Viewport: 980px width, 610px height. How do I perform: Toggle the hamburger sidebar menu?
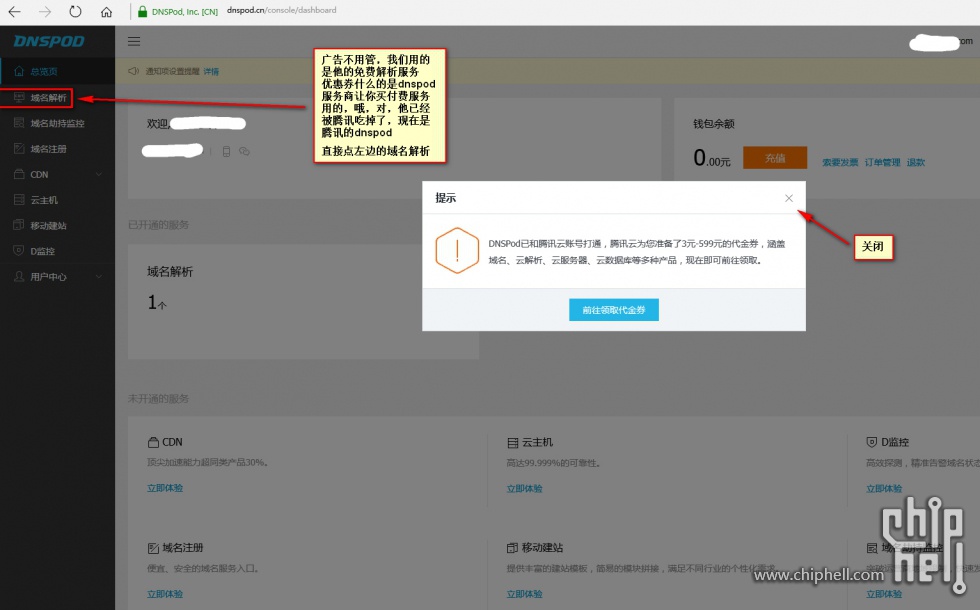tap(134, 41)
